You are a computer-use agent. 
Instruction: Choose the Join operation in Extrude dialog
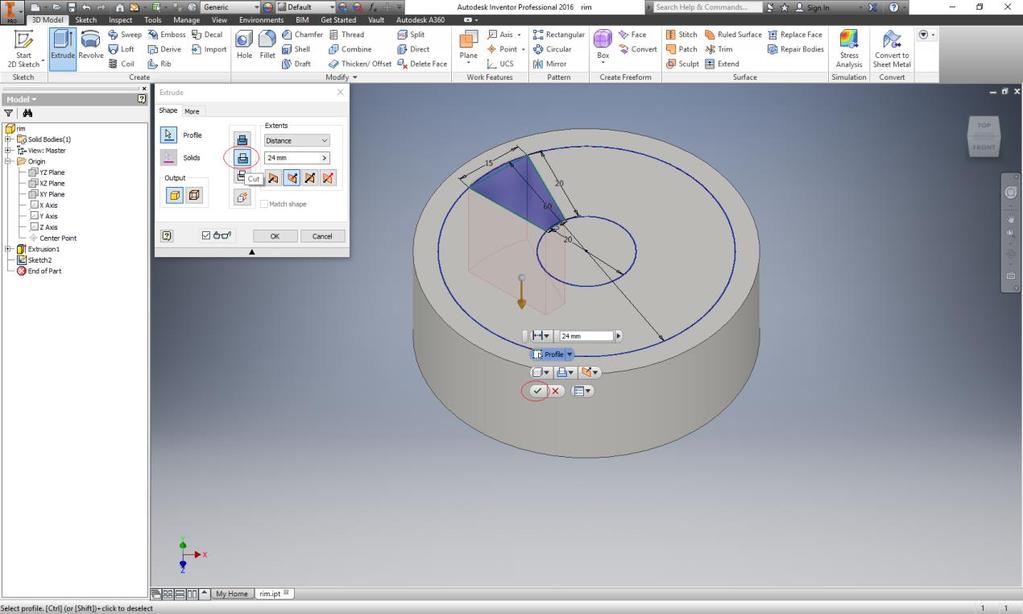[x=242, y=139]
